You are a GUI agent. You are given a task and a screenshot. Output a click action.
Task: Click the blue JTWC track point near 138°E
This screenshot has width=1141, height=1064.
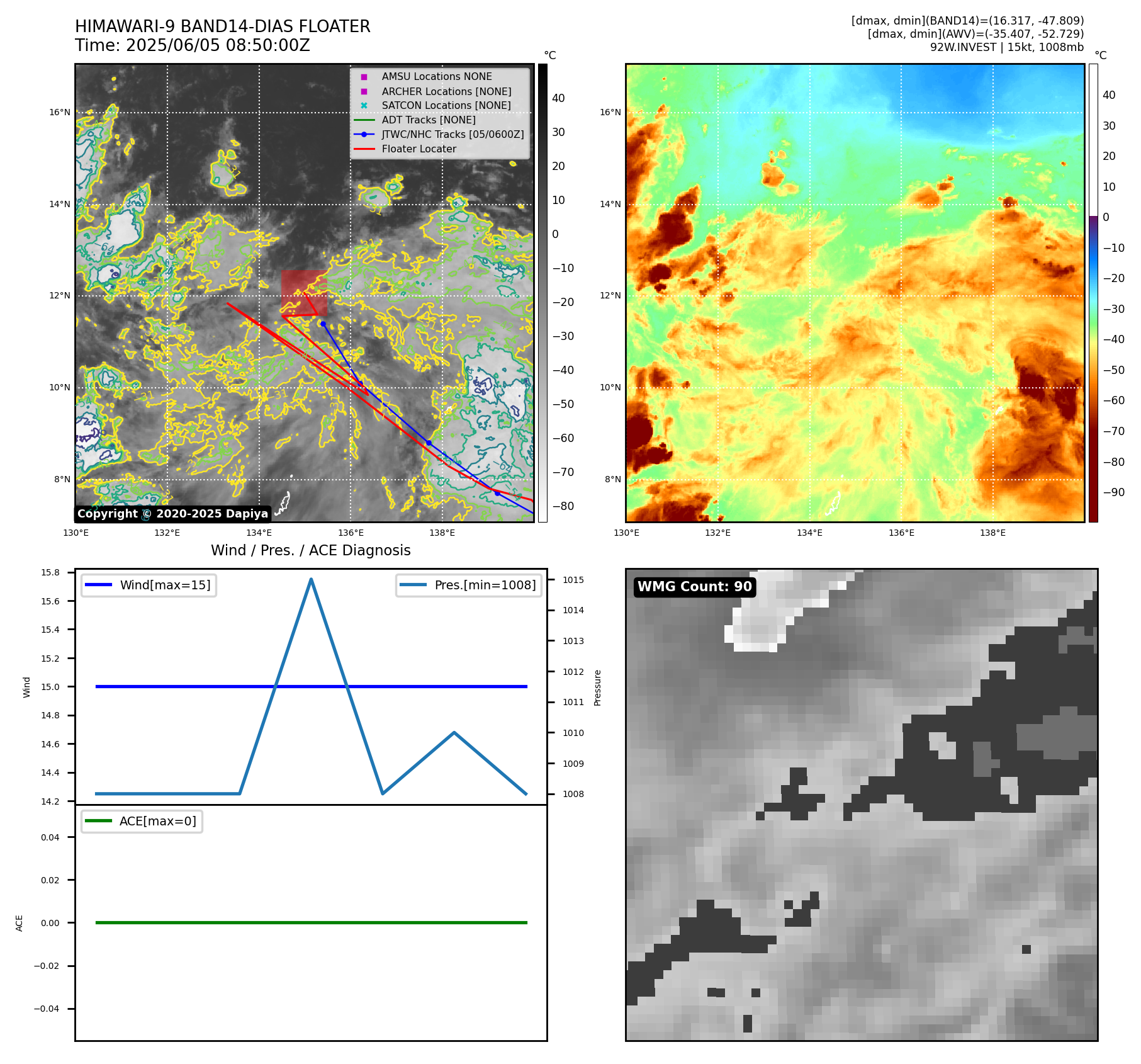tap(429, 443)
